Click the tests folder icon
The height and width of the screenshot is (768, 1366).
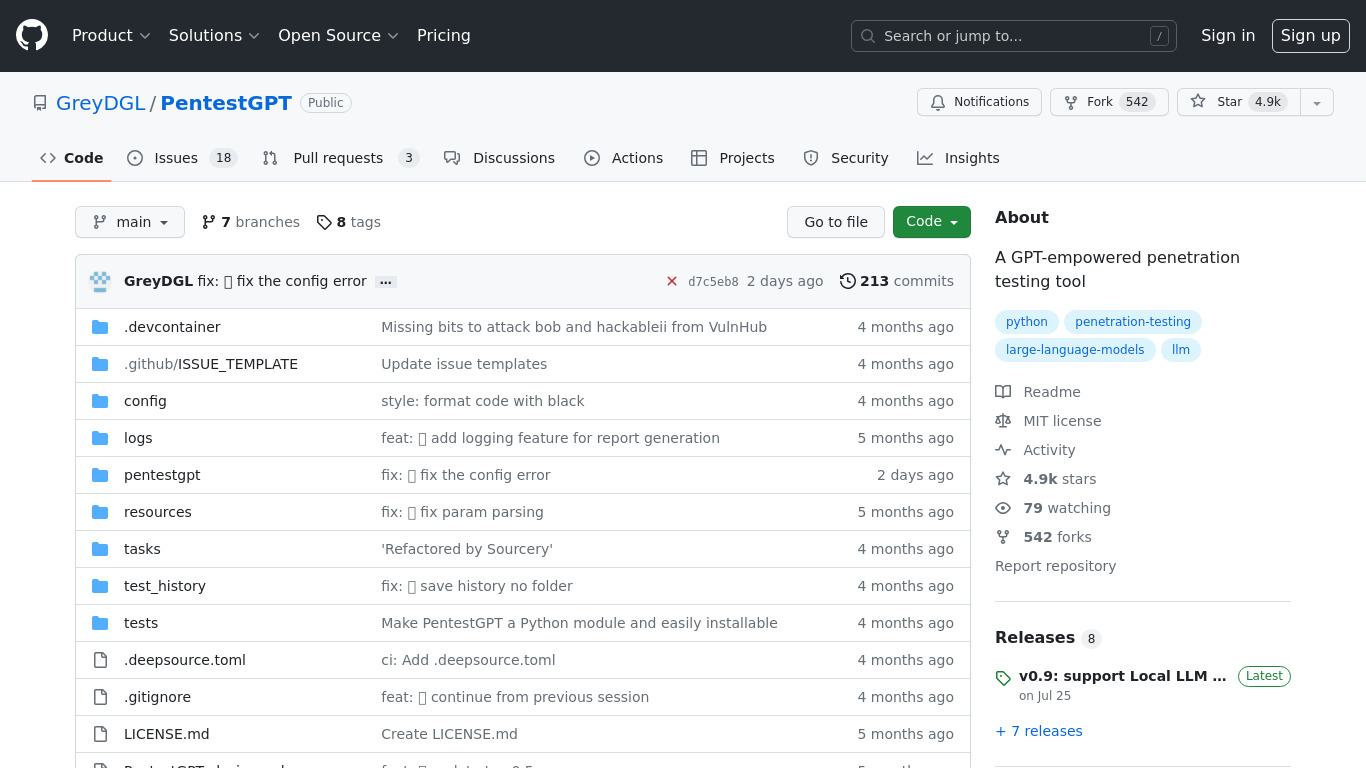pos(100,623)
